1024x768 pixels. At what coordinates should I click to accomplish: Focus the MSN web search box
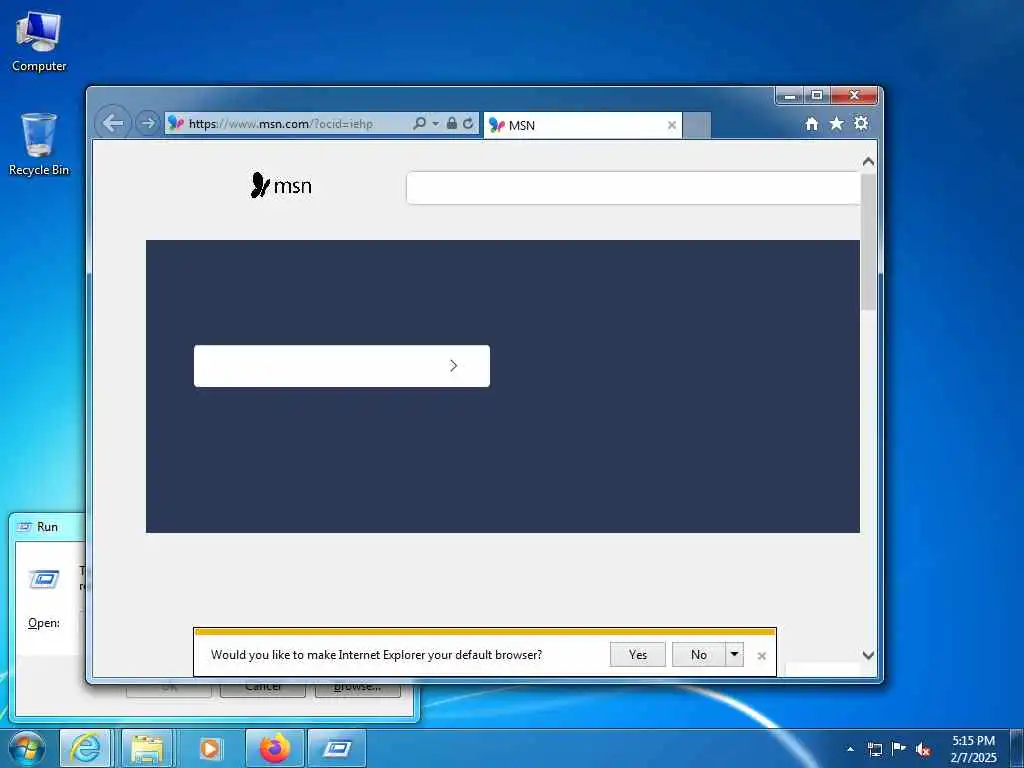[x=633, y=188]
